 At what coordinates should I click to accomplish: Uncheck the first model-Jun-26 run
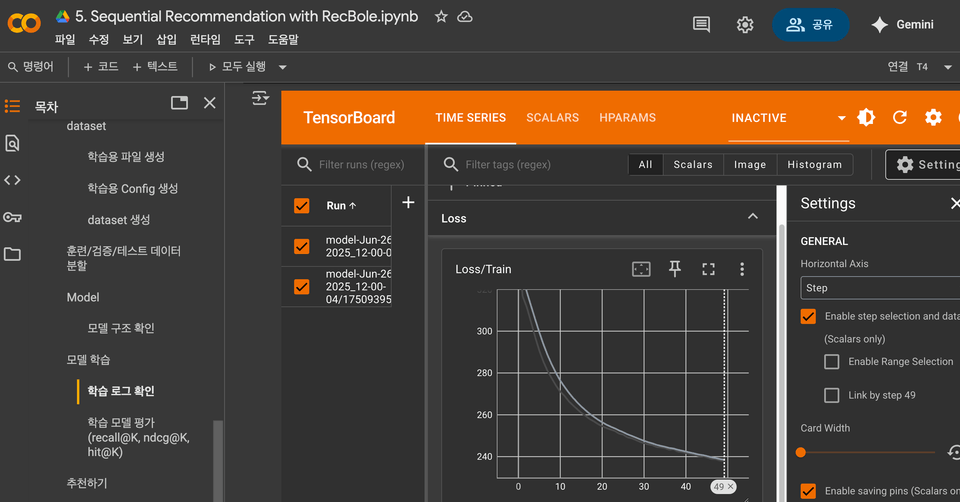[x=301, y=246]
